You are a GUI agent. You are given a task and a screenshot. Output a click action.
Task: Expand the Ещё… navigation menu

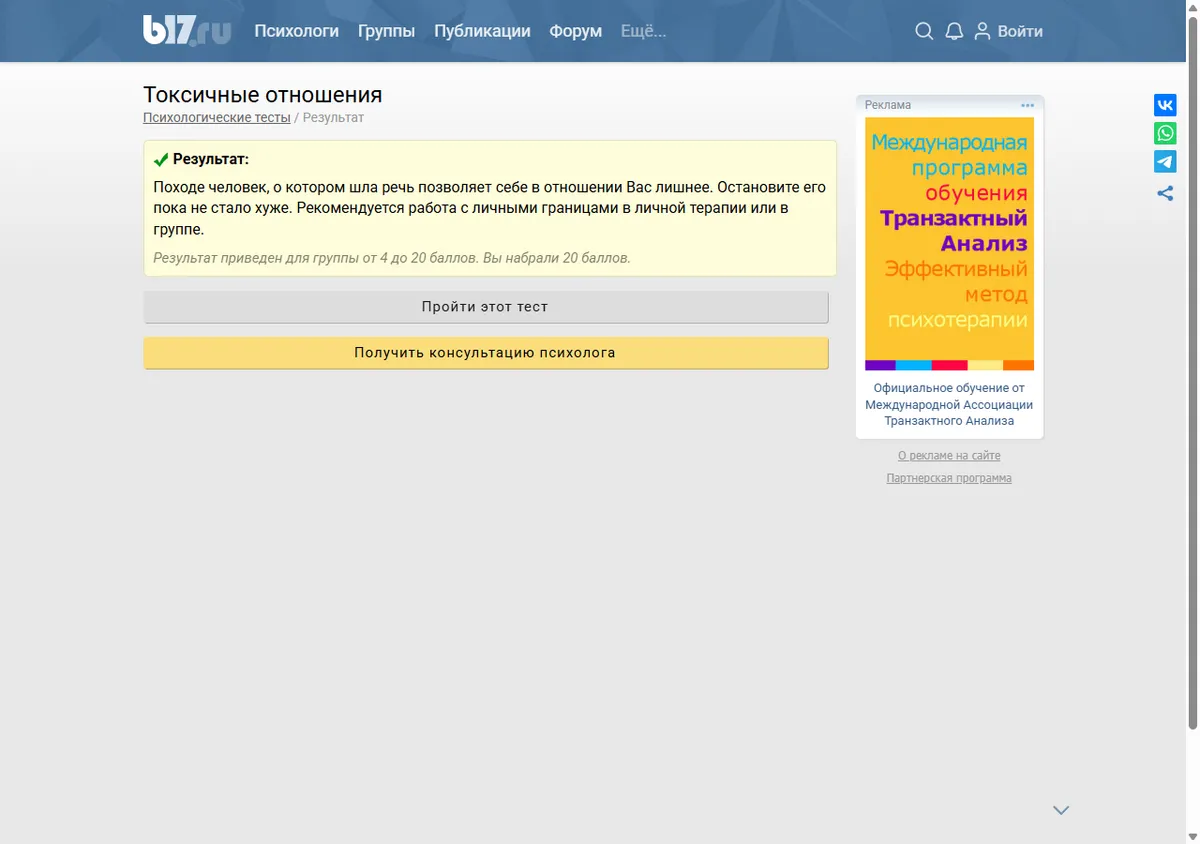tap(643, 31)
